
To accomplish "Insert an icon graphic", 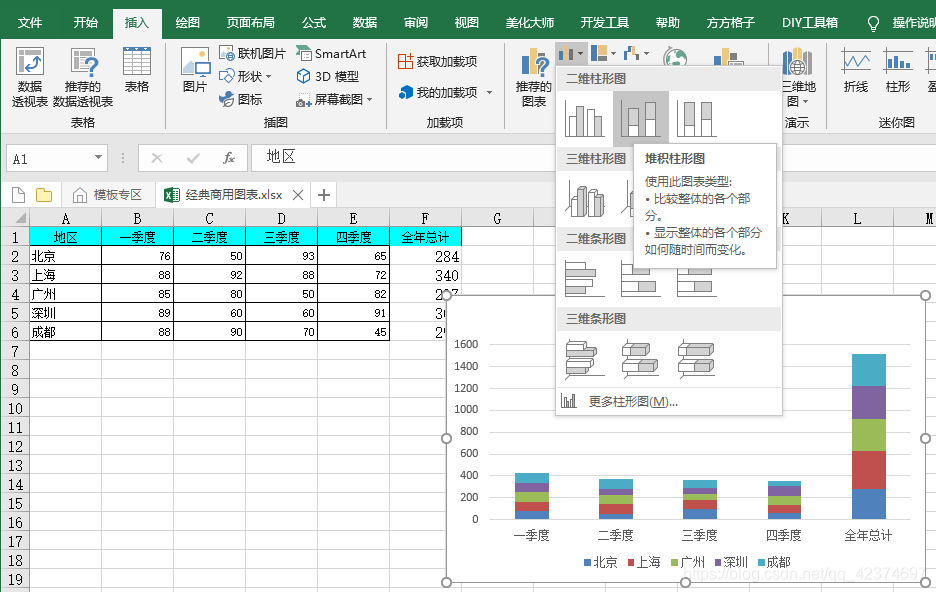I will tap(241, 99).
